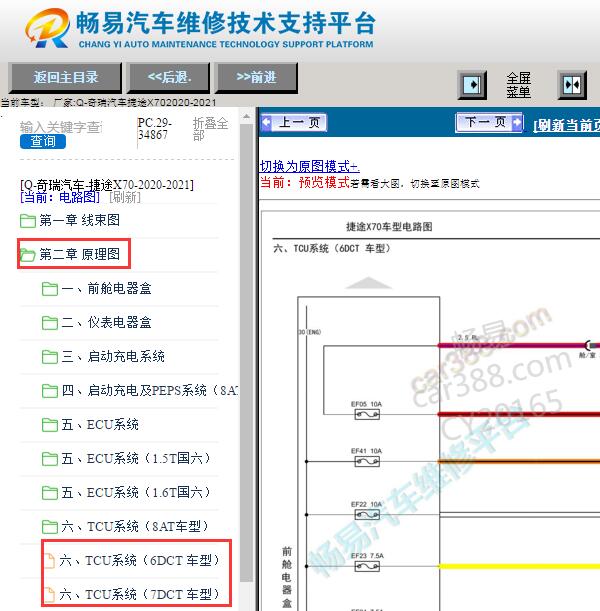
Task: Open 五、ECU系统（1.5T国六）folder
Action: pos(136,458)
